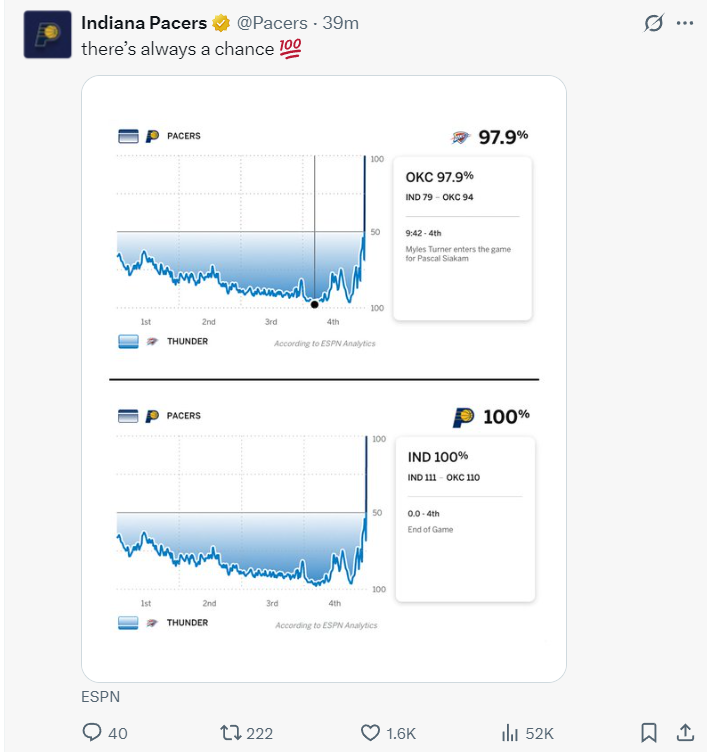Click the IND 100% info card
This screenshot has width=707, height=752.
pyautogui.click(x=465, y=519)
